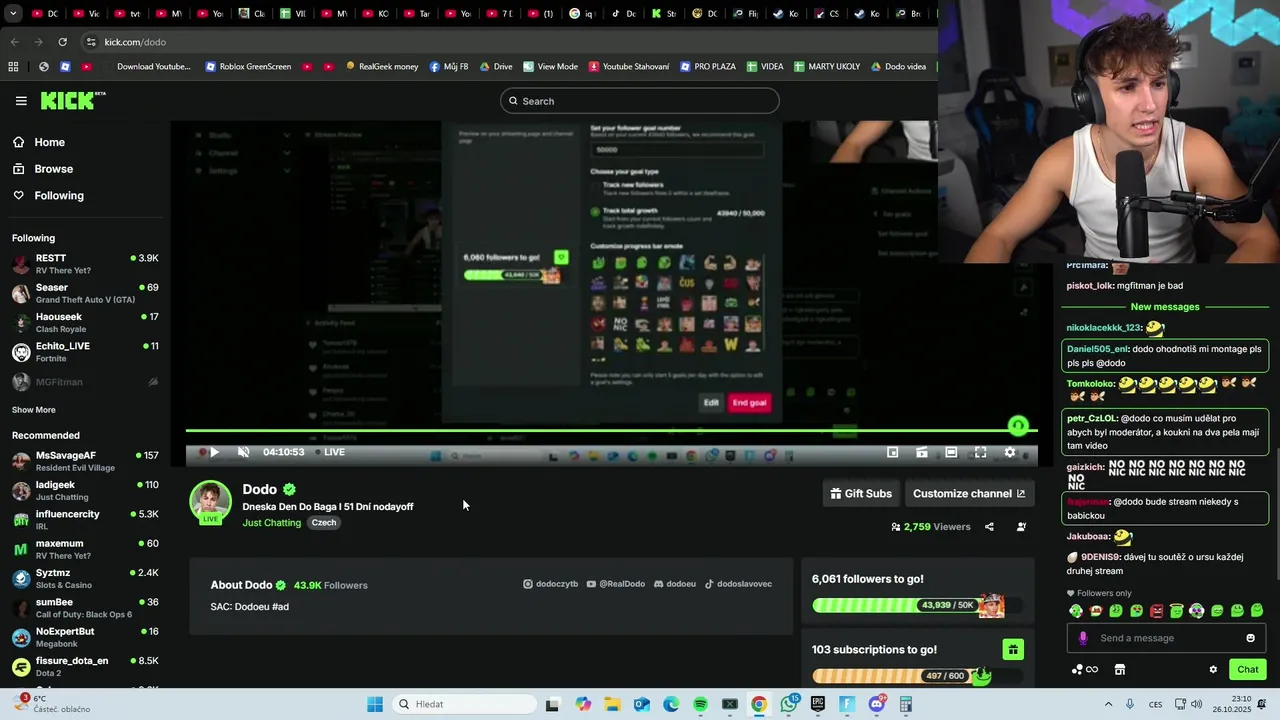Image resolution: width=1280 pixels, height=720 pixels.
Task: Select the Czech language tag
Action: point(323,523)
